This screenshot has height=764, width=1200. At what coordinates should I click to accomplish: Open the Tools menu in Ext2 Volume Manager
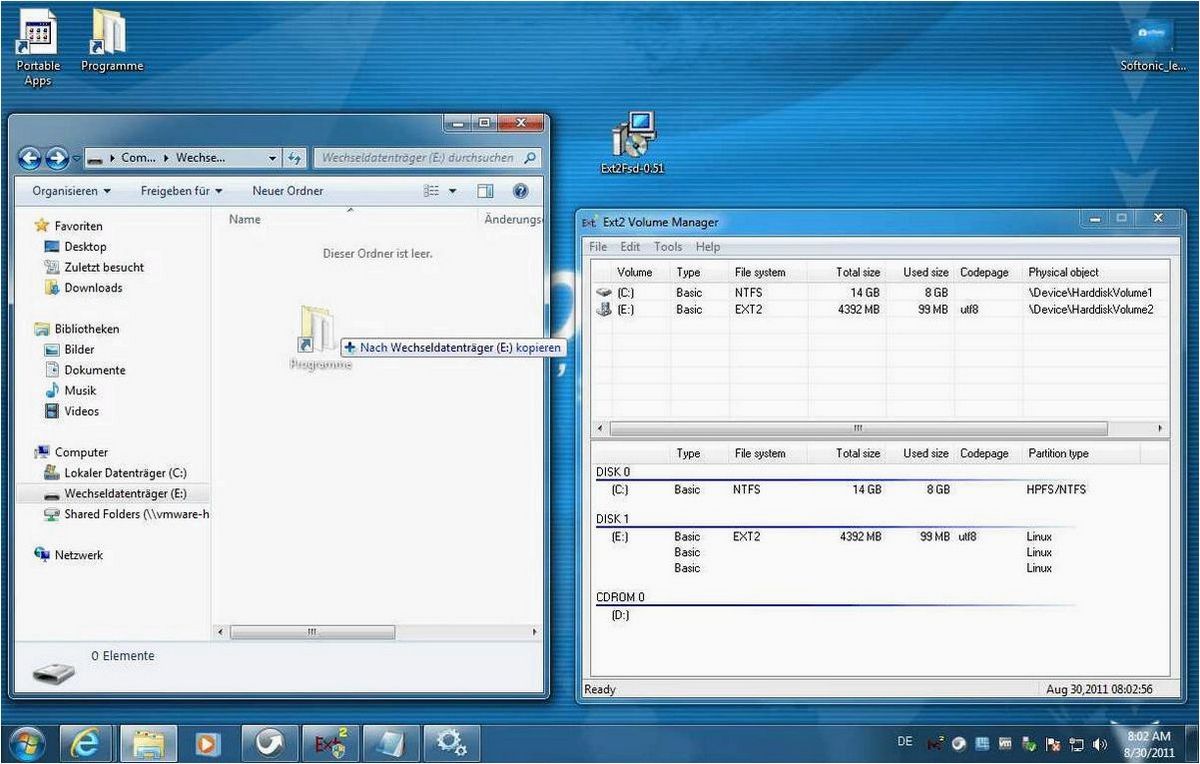tap(668, 247)
